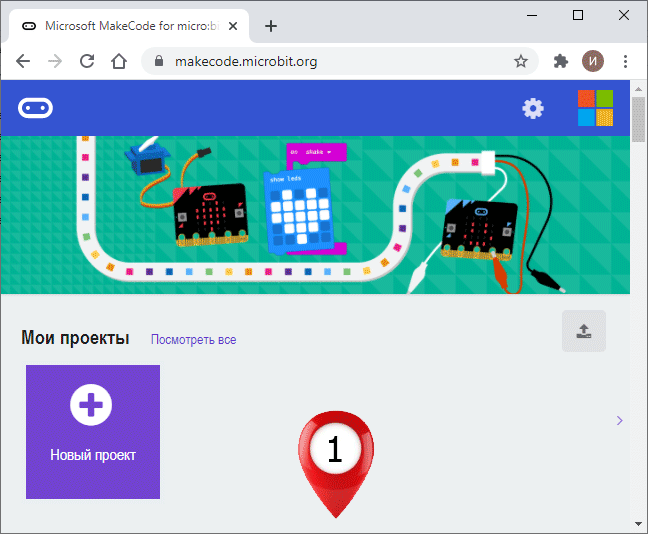Create a new project with Новый проект tile
Screen dimensions: 648x534
(93, 431)
